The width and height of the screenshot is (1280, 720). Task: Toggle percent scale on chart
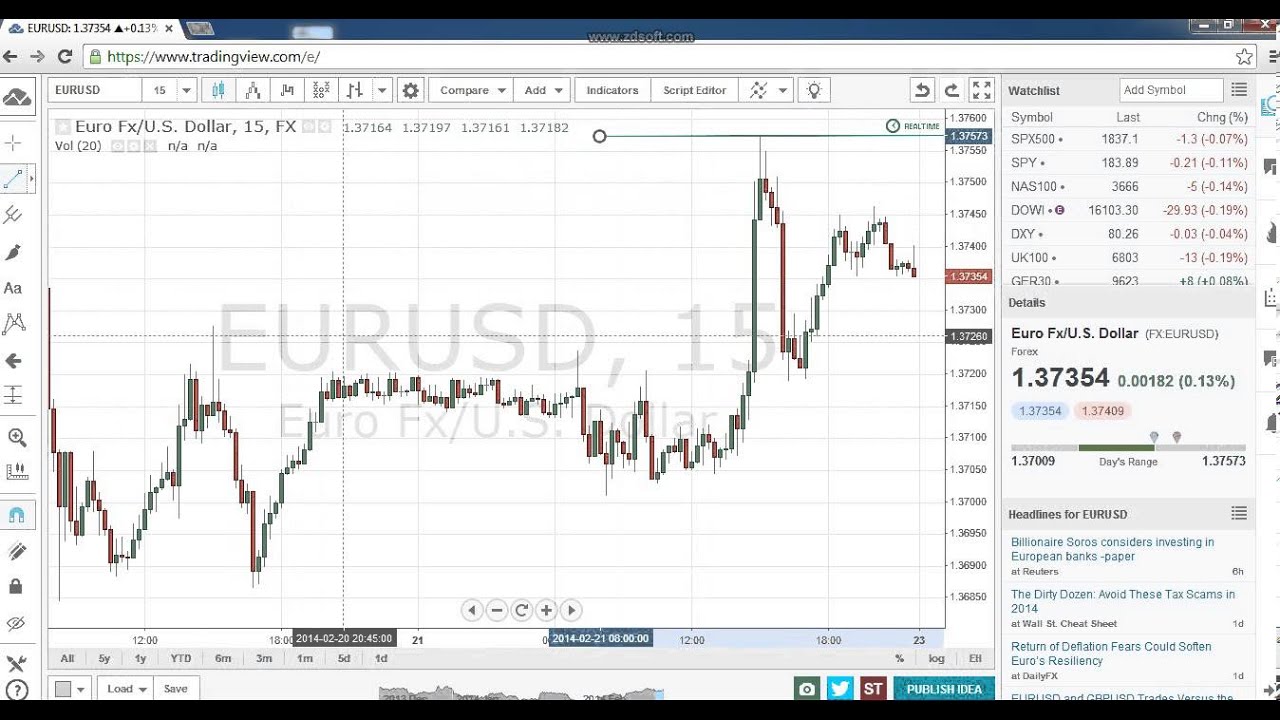[x=899, y=658]
